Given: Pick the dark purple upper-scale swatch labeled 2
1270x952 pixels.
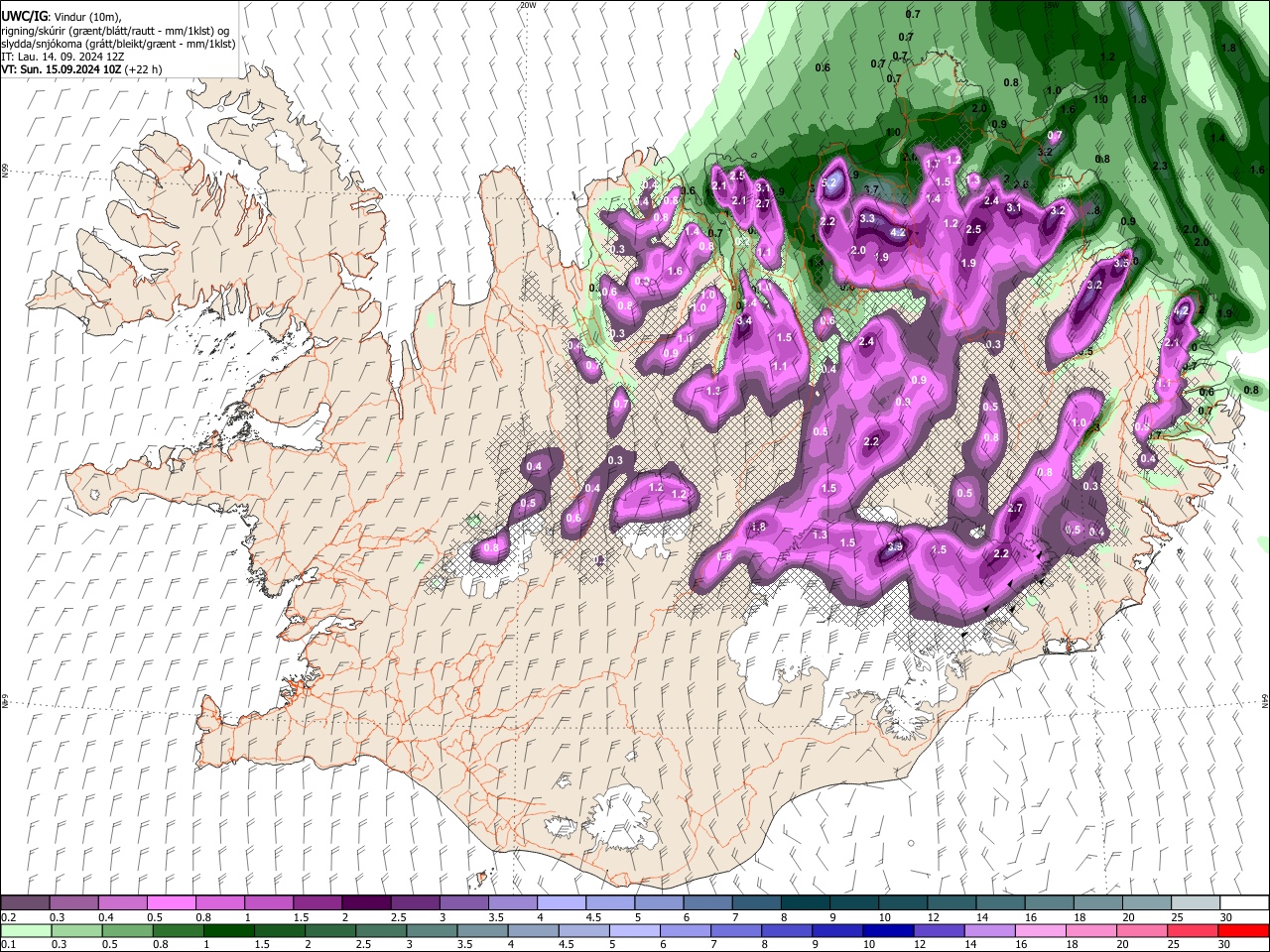Looking at the screenshot, I should 365,903.
